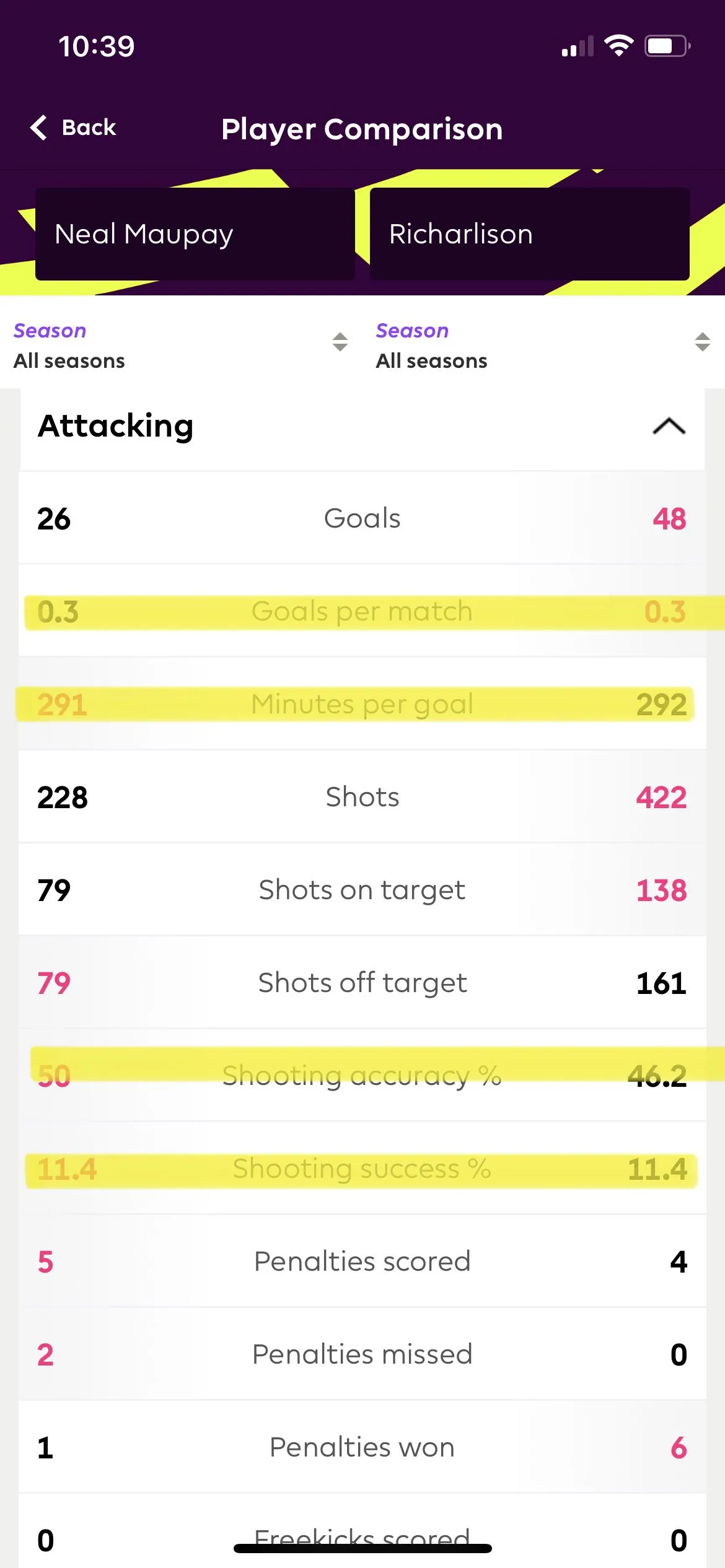
Task: Tap the battery status icon
Action: (x=667, y=46)
